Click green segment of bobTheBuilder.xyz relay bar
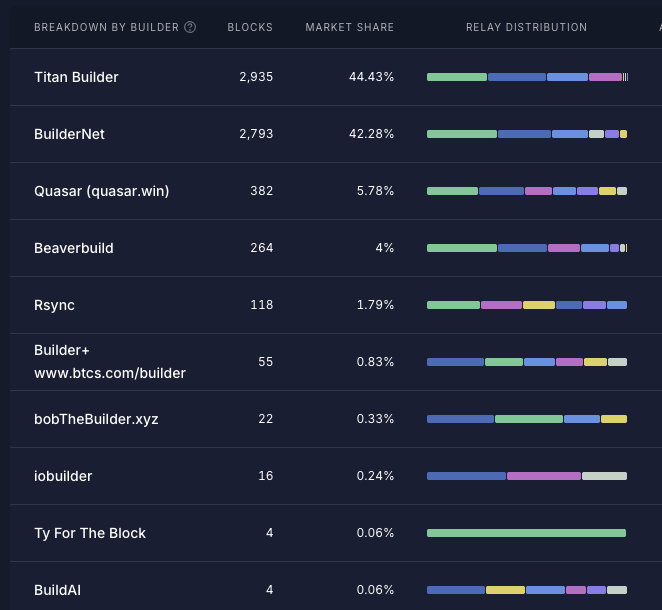 tap(529, 419)
